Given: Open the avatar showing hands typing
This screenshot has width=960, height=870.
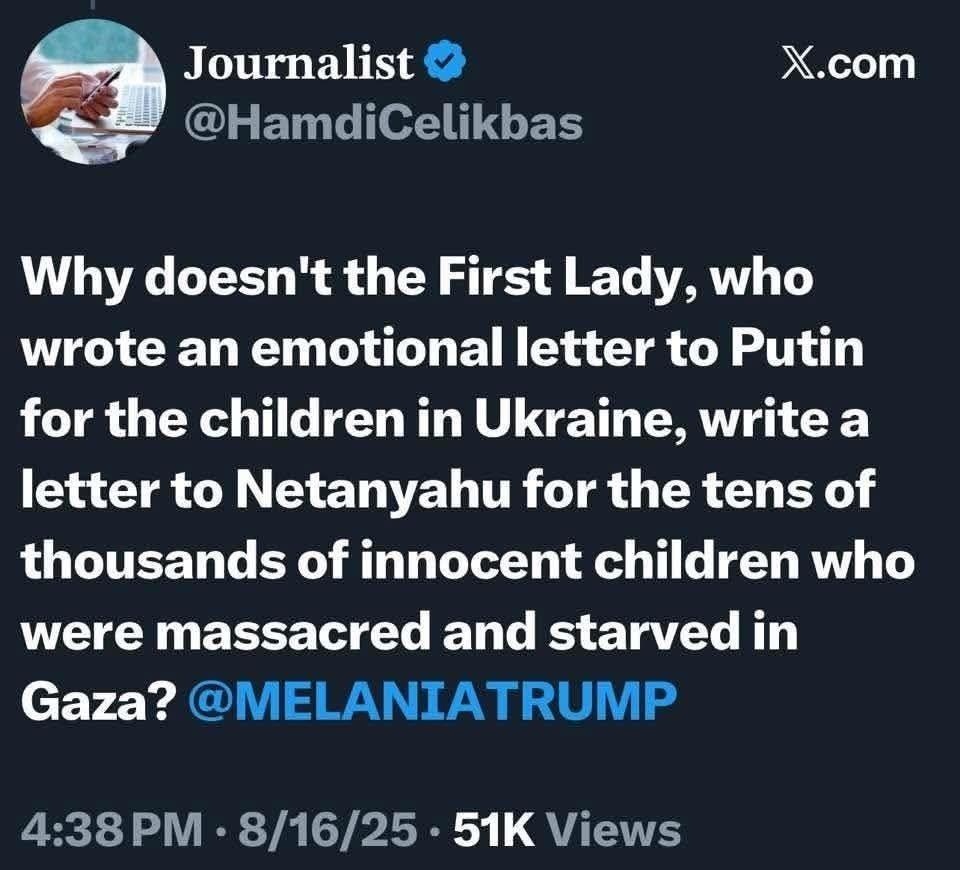Looking at the screenshot, I should [x=95, y=90].
